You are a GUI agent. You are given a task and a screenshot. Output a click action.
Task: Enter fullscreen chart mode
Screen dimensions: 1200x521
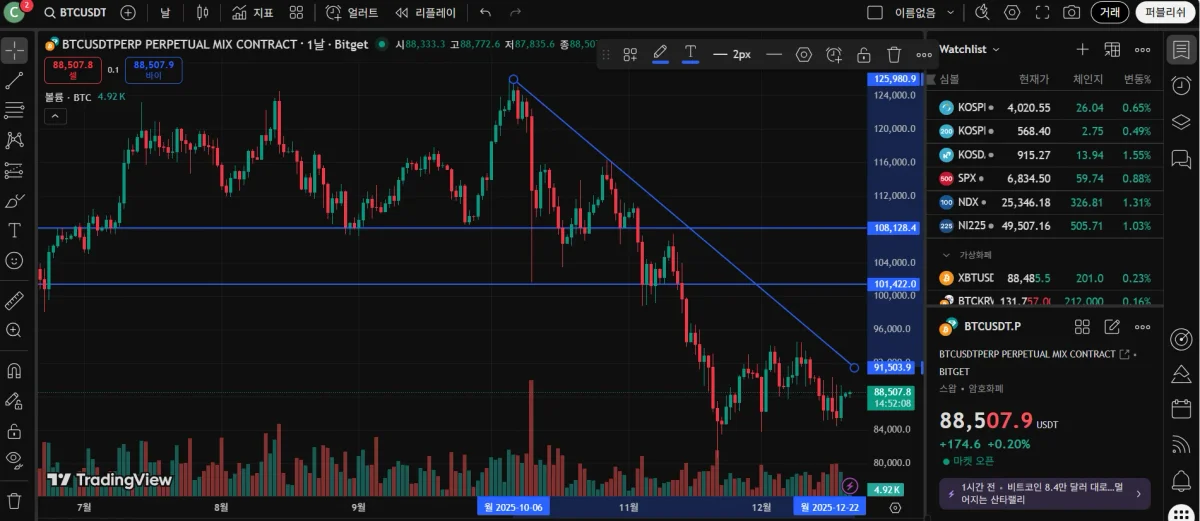coord(1042,13)
